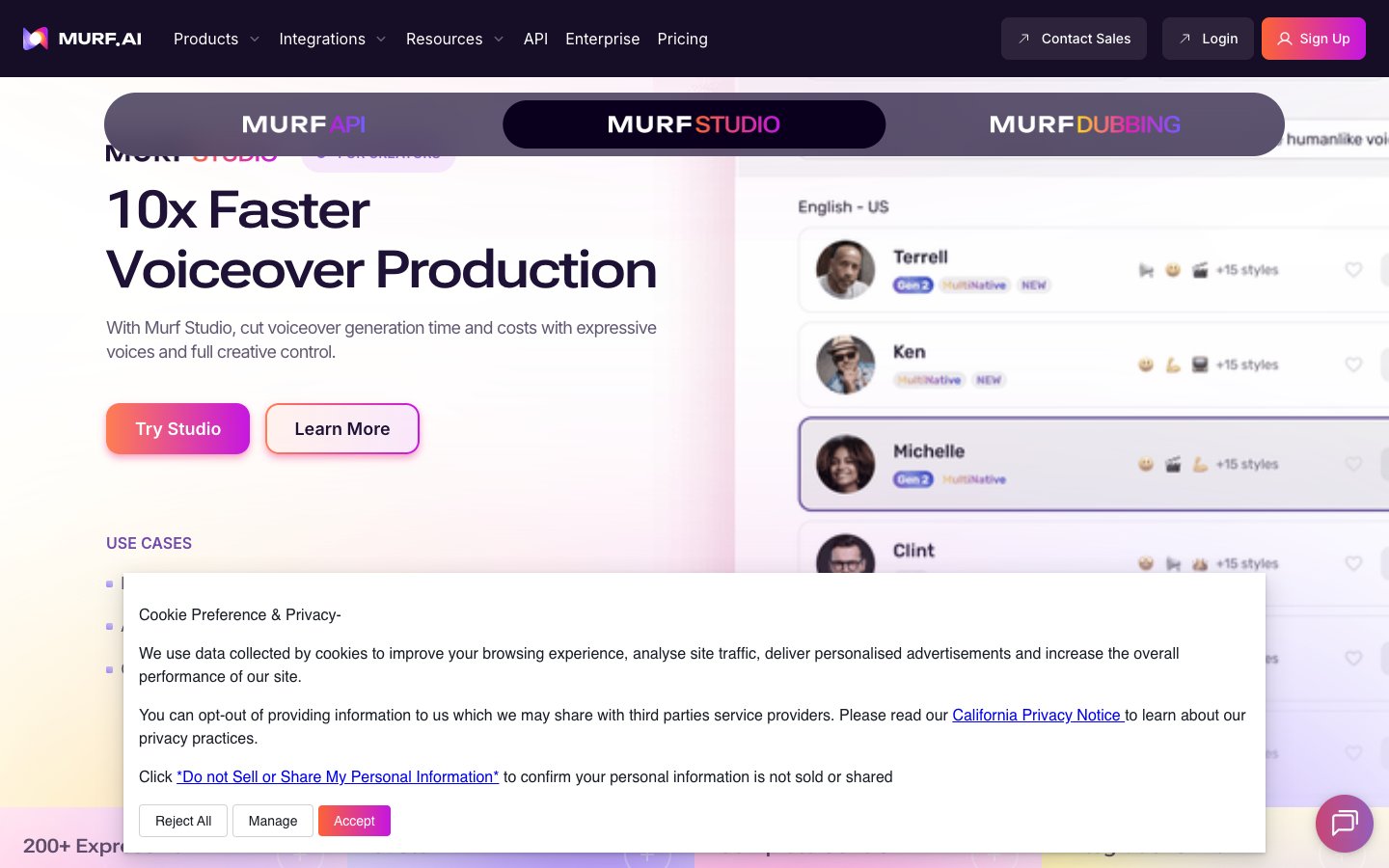The image size is (1389, 868).
Task: Favorite Terrell voice with heart icon
Action: [x=1353, y=270]
